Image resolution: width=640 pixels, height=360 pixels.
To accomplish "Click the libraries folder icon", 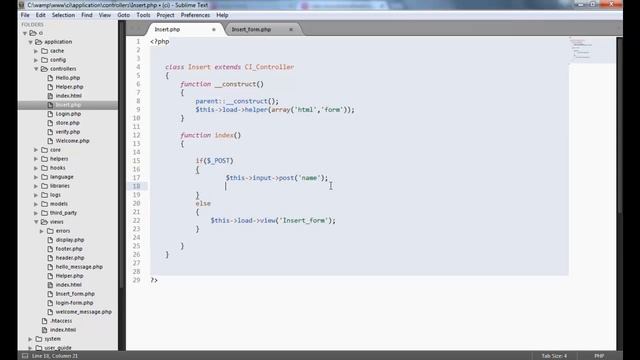I will (x=44, y=186).
